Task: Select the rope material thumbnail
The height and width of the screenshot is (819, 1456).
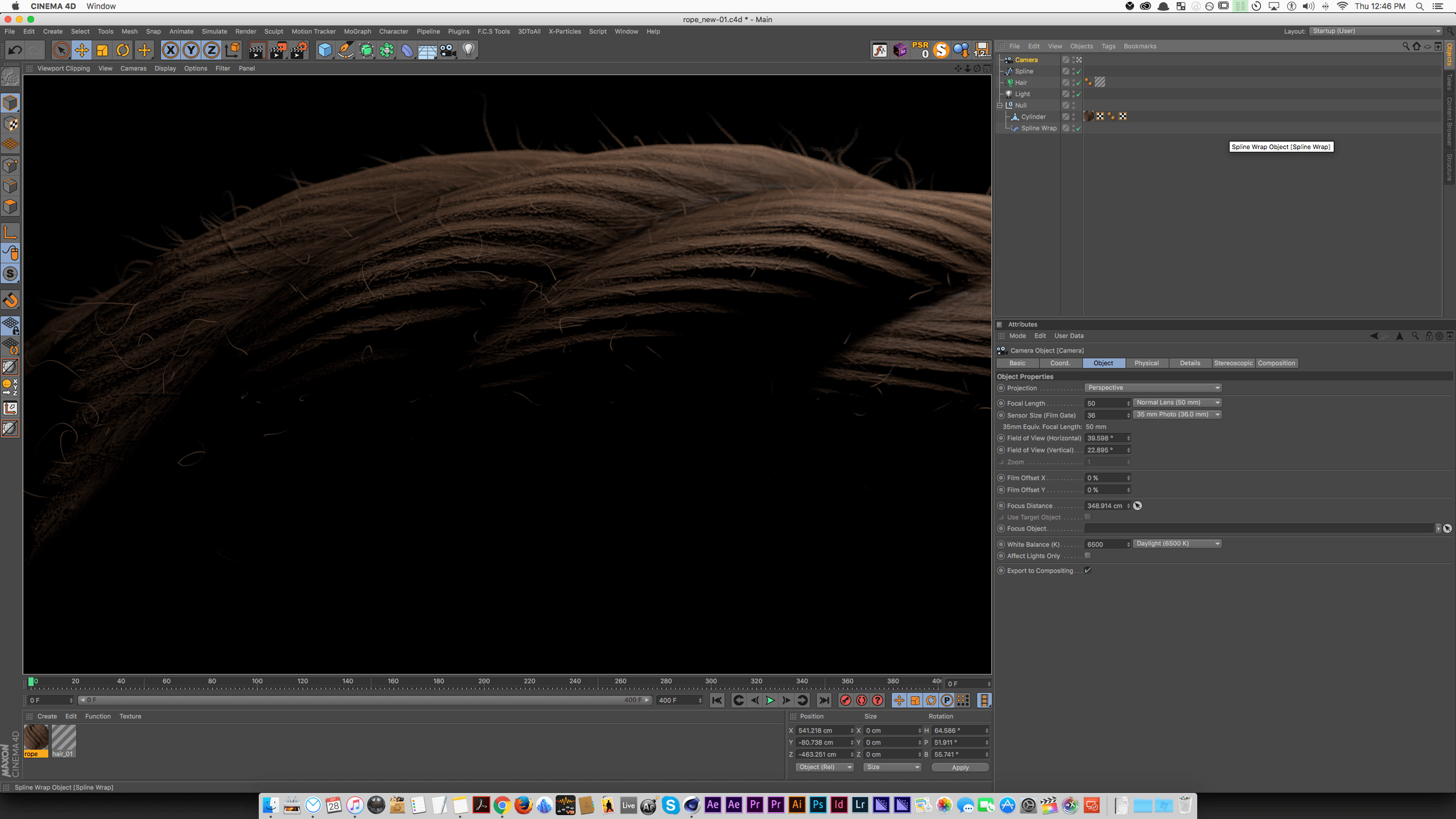Action: pyautogui.click(x=36, y=741)
